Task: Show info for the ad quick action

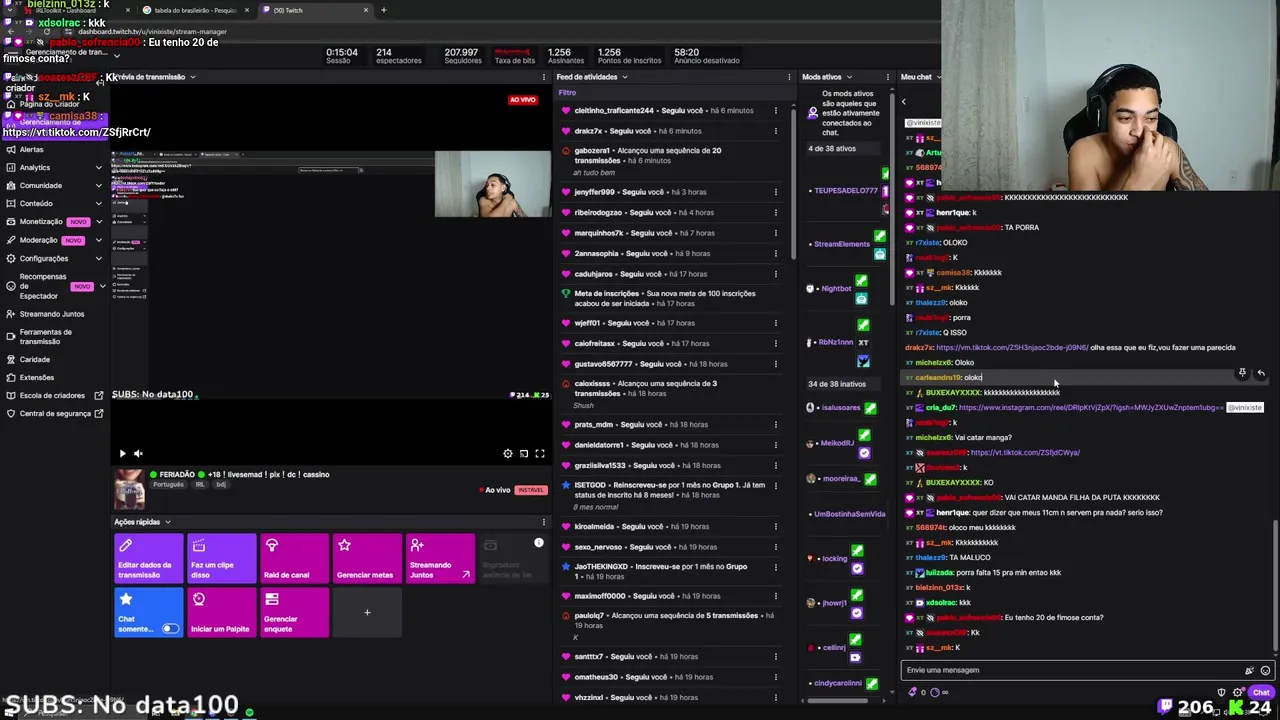Action: tap(538, 543)
